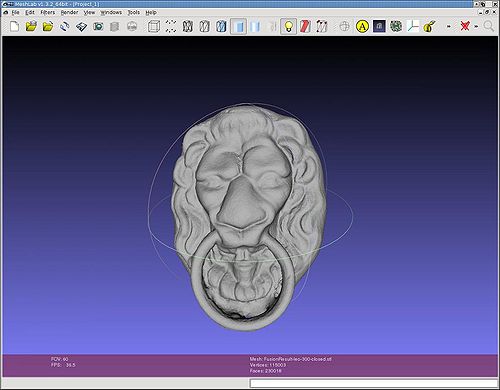
Task: Open the Windows menu
Action: point(111,12)
